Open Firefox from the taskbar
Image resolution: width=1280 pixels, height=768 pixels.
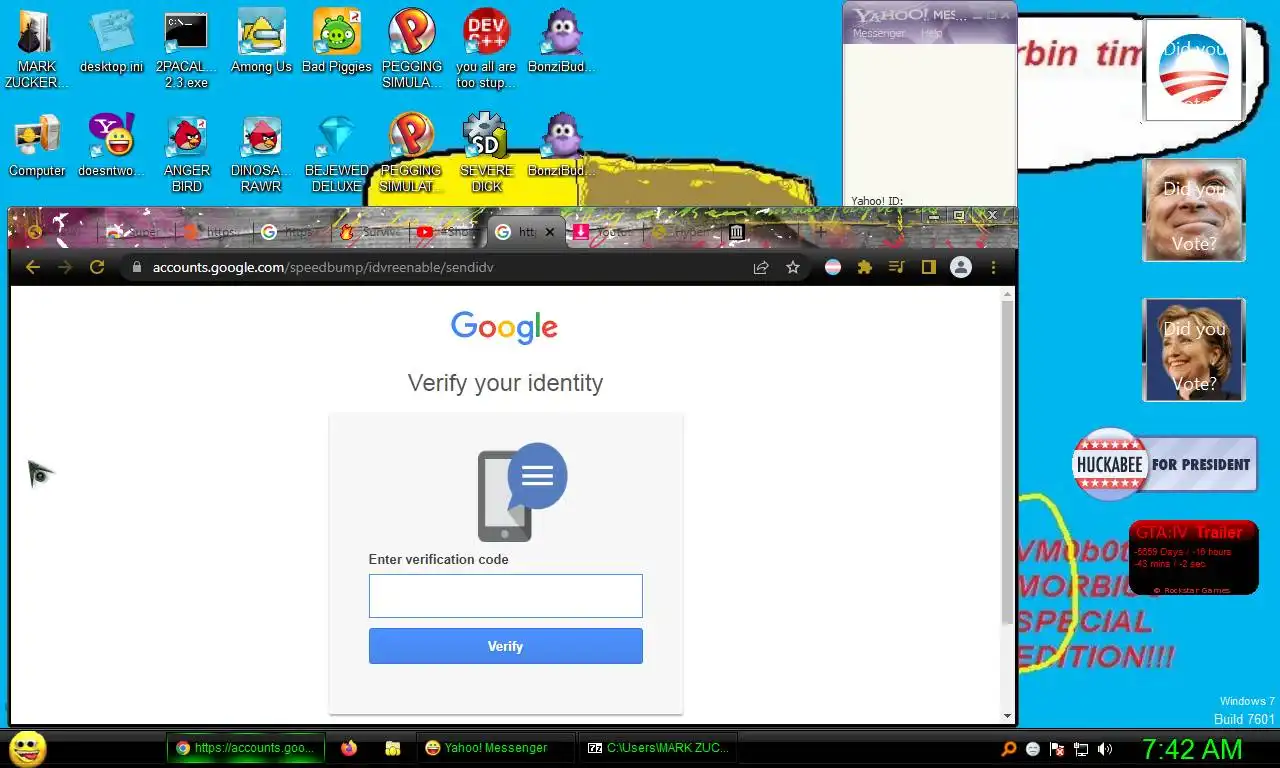tap(348, 747)
